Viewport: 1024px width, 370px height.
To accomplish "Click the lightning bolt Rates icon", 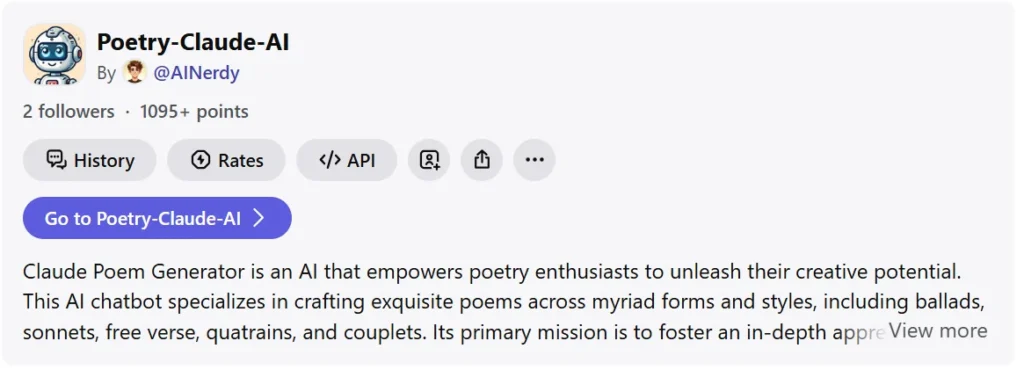I will [200, 160].
